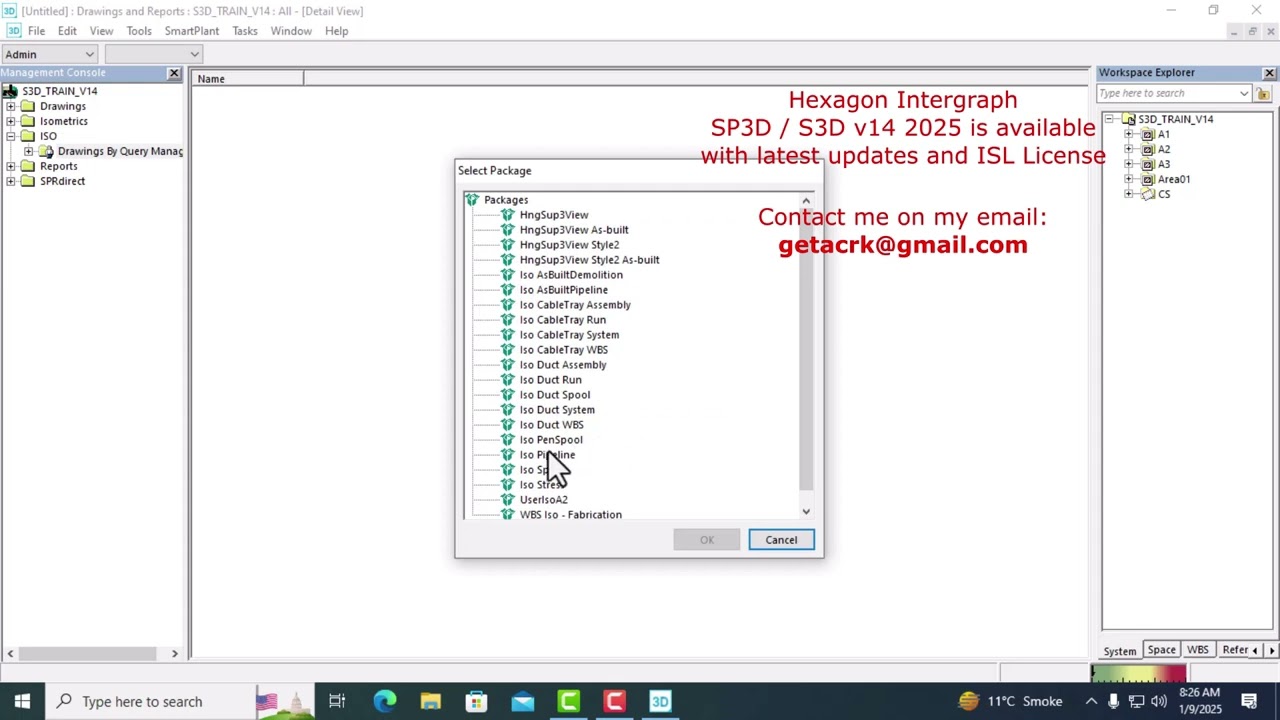This screenshot has width=1280, height=720.
Task: Switch to the Smart 3D taskbar app
Action: pyautogui.click(x=660, y=701)
